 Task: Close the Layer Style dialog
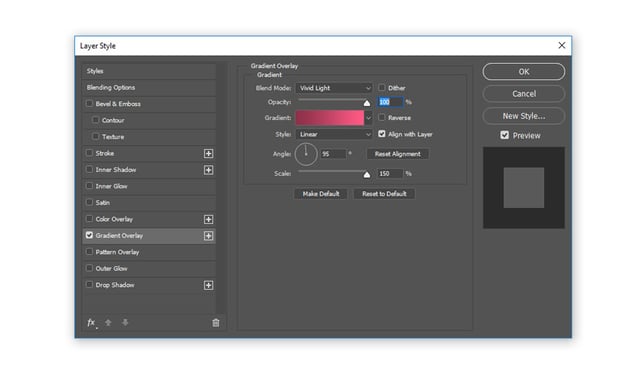[x=562, y=45]
